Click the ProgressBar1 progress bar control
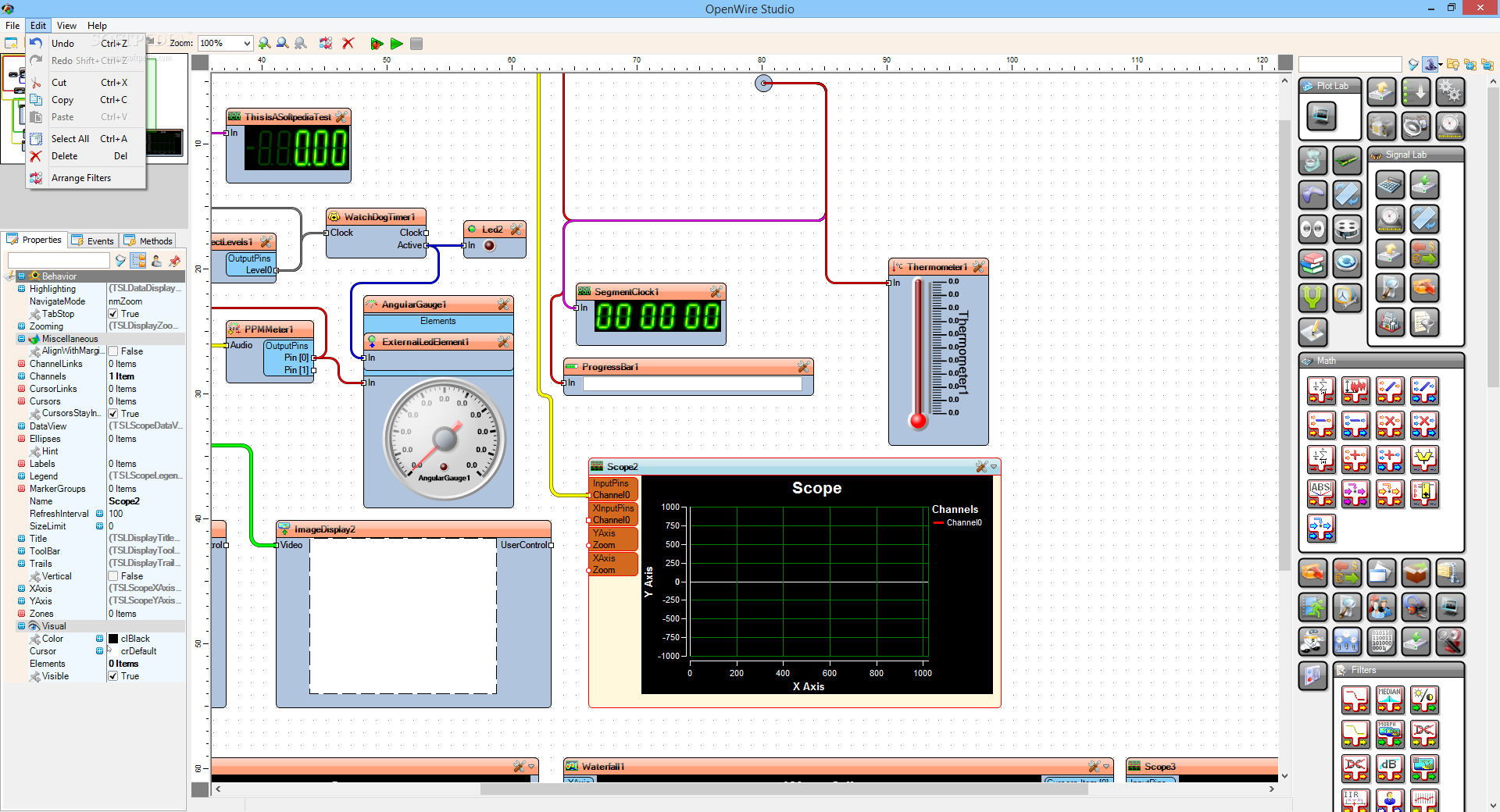This screenshot has width=1500, height=812. tap(692, 384)
